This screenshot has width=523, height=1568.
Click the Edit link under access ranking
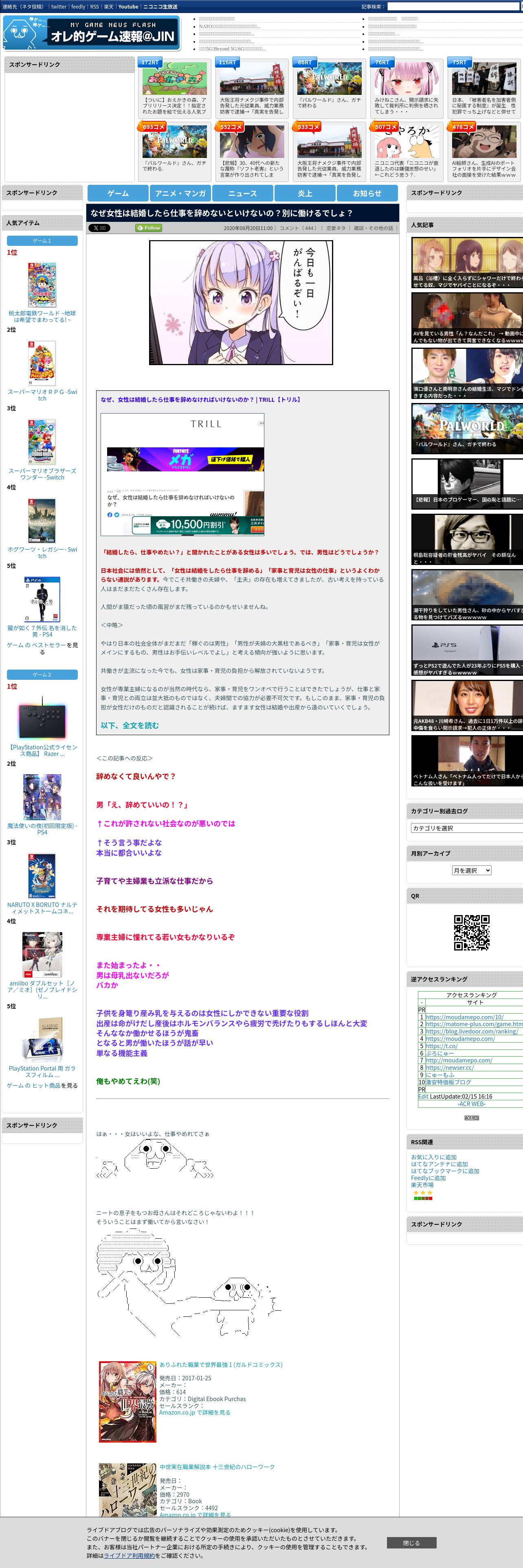tap(423, 1096)
